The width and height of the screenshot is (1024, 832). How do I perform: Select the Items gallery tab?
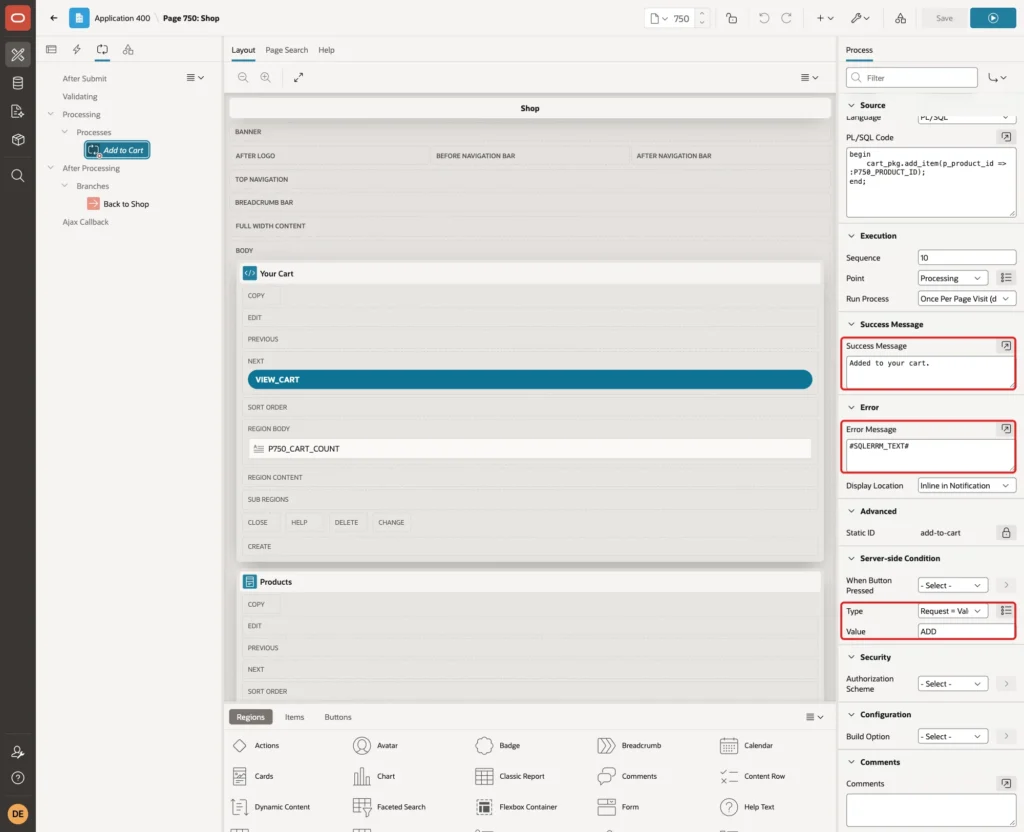point(295,716)
